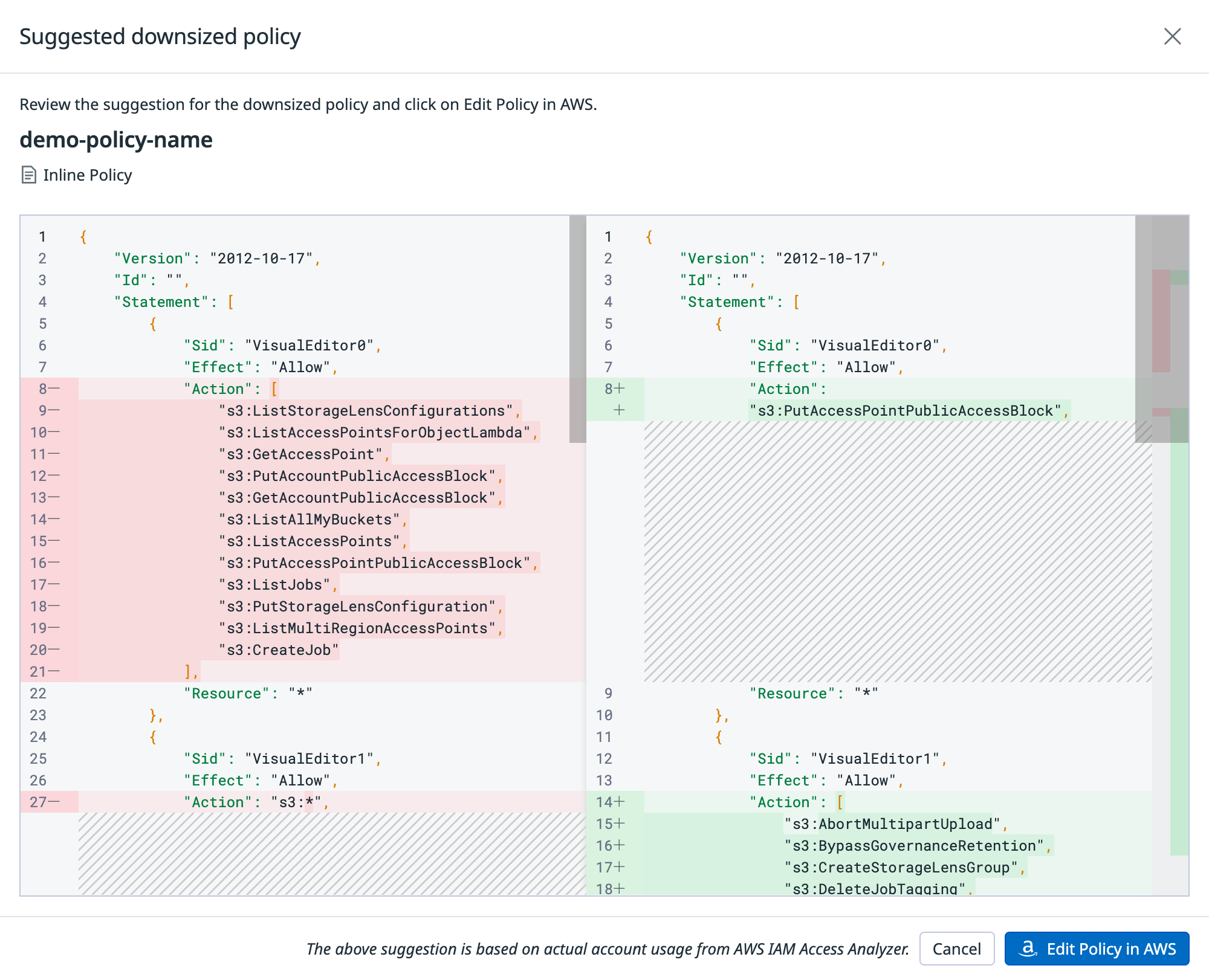Screen dimensions: 1209x980
Task: Click the left pane vertical scrollbar thumb
Action: [577, 329]
